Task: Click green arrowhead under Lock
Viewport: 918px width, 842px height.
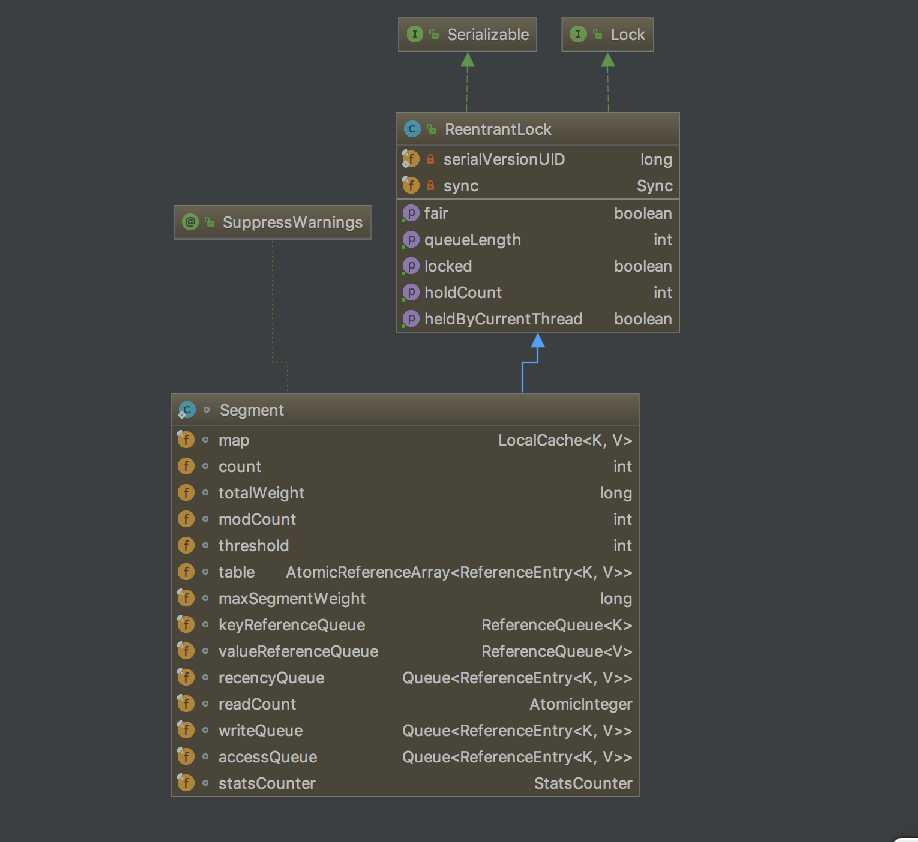Action: (608, 60)
